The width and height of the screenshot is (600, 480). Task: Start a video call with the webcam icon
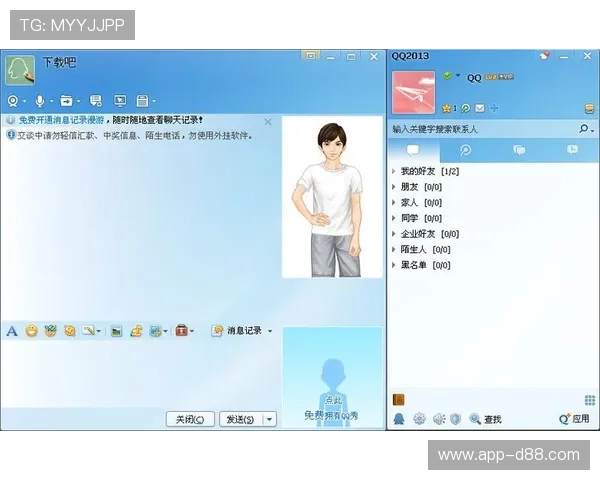point(14,101)
